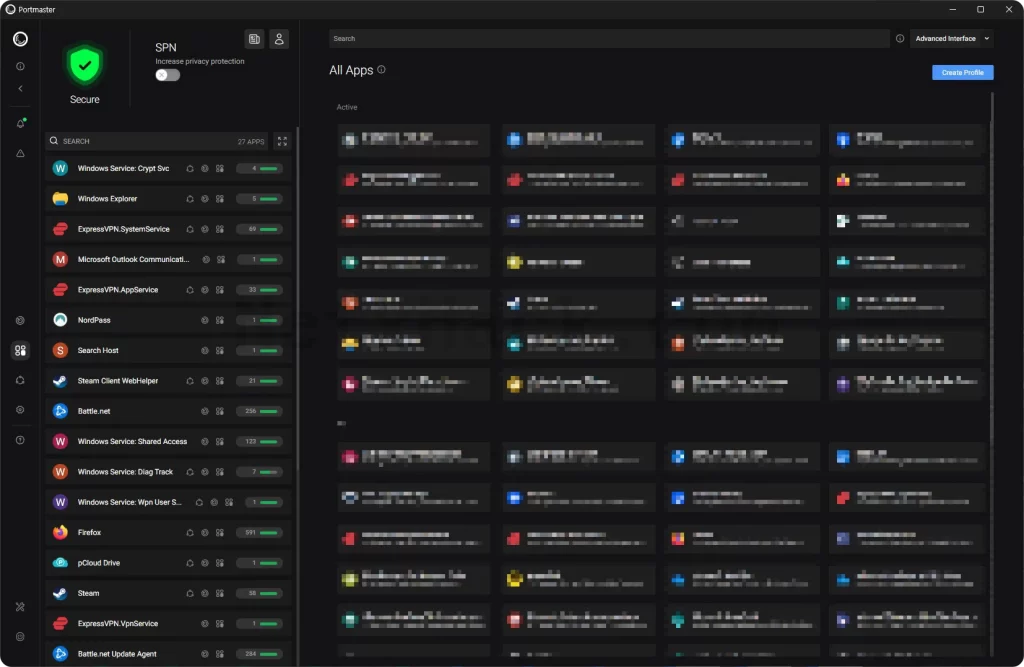Click the main Search field at the top
Image resolution: width=1024 pixels, height=667 pixels.
pyautogui.click(x=609, y=39)
